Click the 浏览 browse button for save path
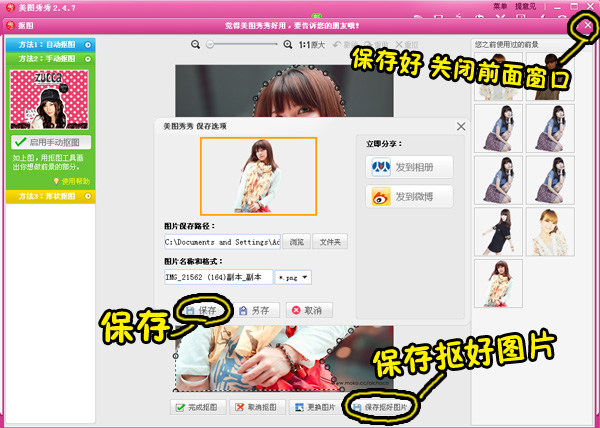The image size is (600, 428). click(x=296, y=242)
